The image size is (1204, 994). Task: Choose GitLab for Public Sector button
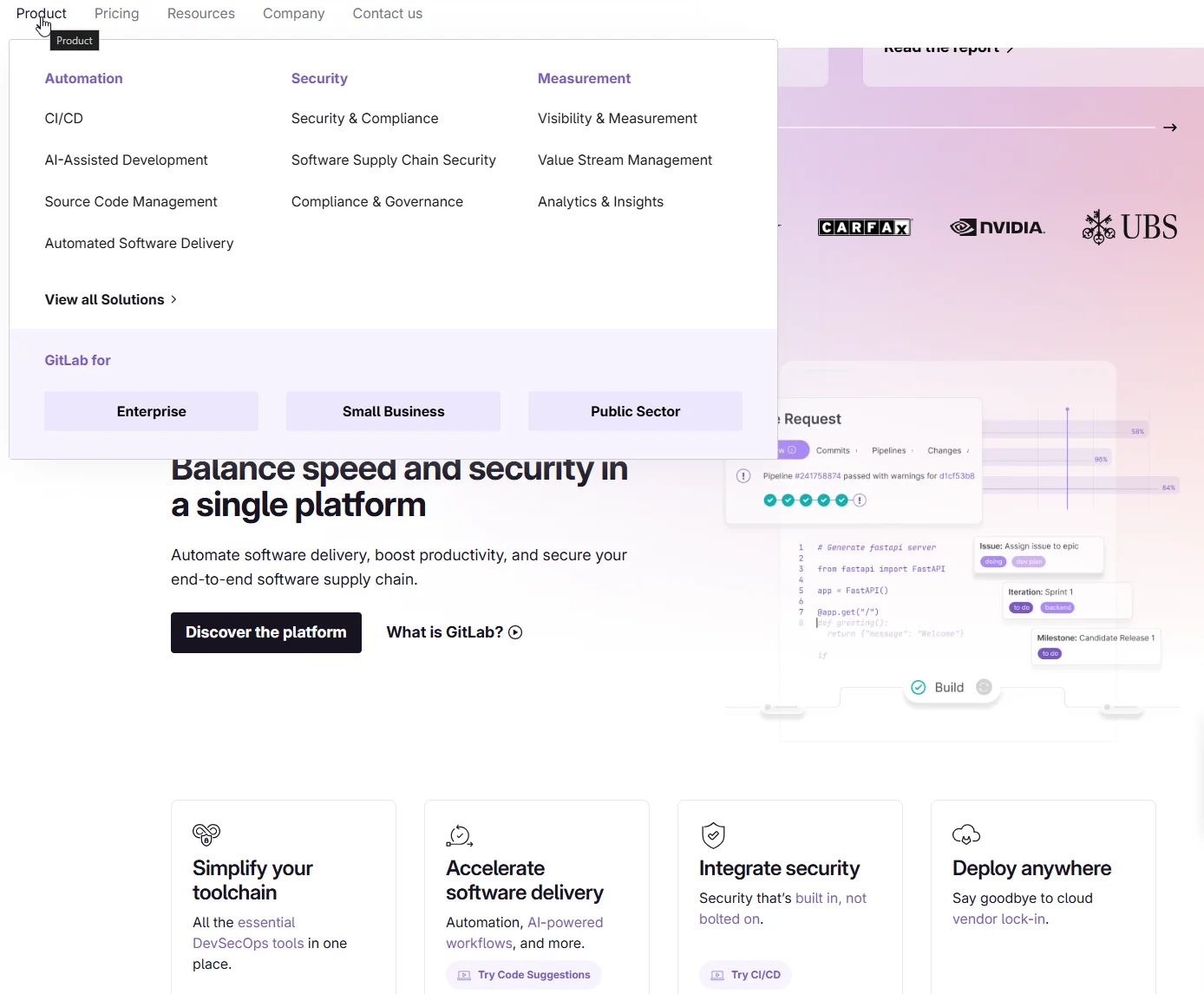[635, 411]
